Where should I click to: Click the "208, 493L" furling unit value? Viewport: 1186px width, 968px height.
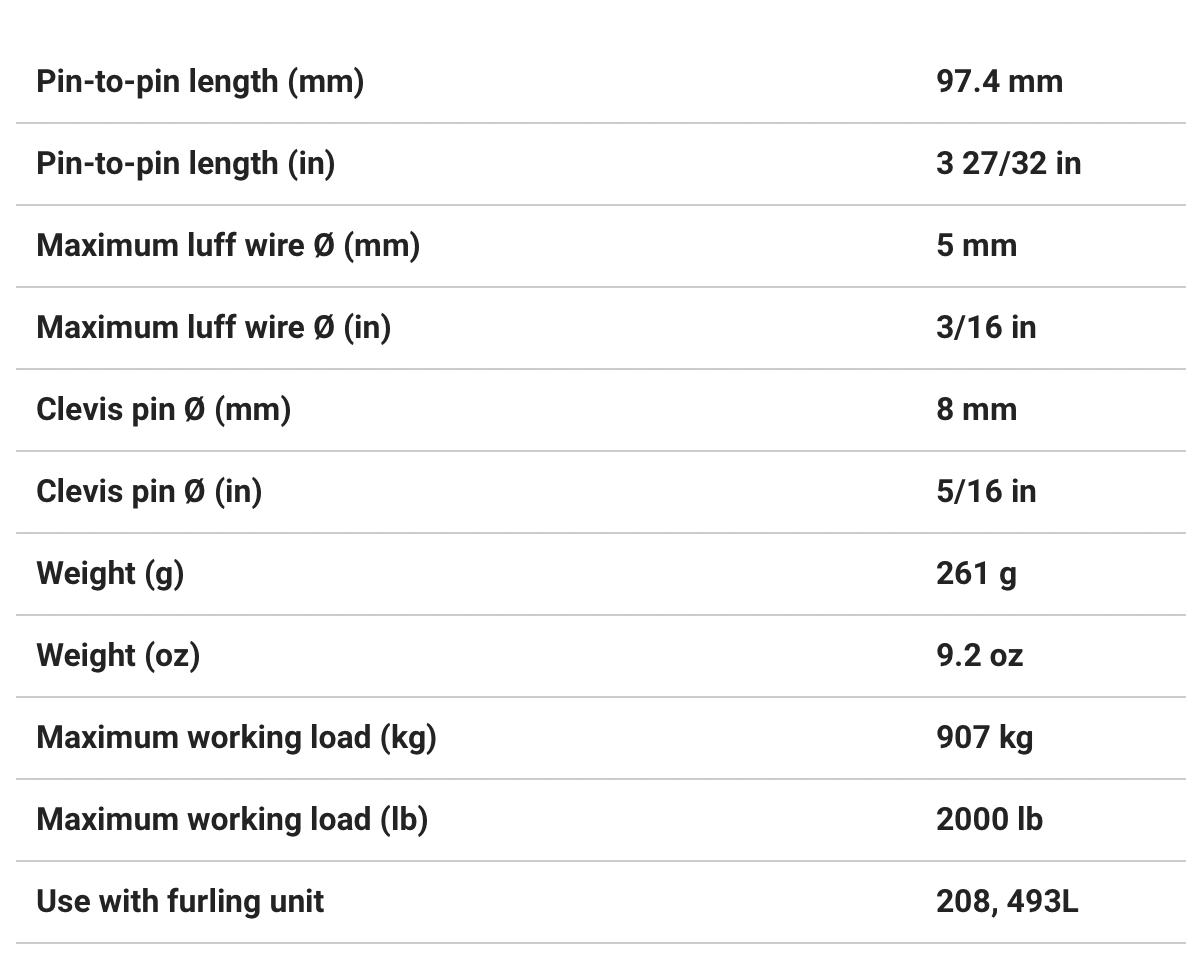click(1007, 901)
